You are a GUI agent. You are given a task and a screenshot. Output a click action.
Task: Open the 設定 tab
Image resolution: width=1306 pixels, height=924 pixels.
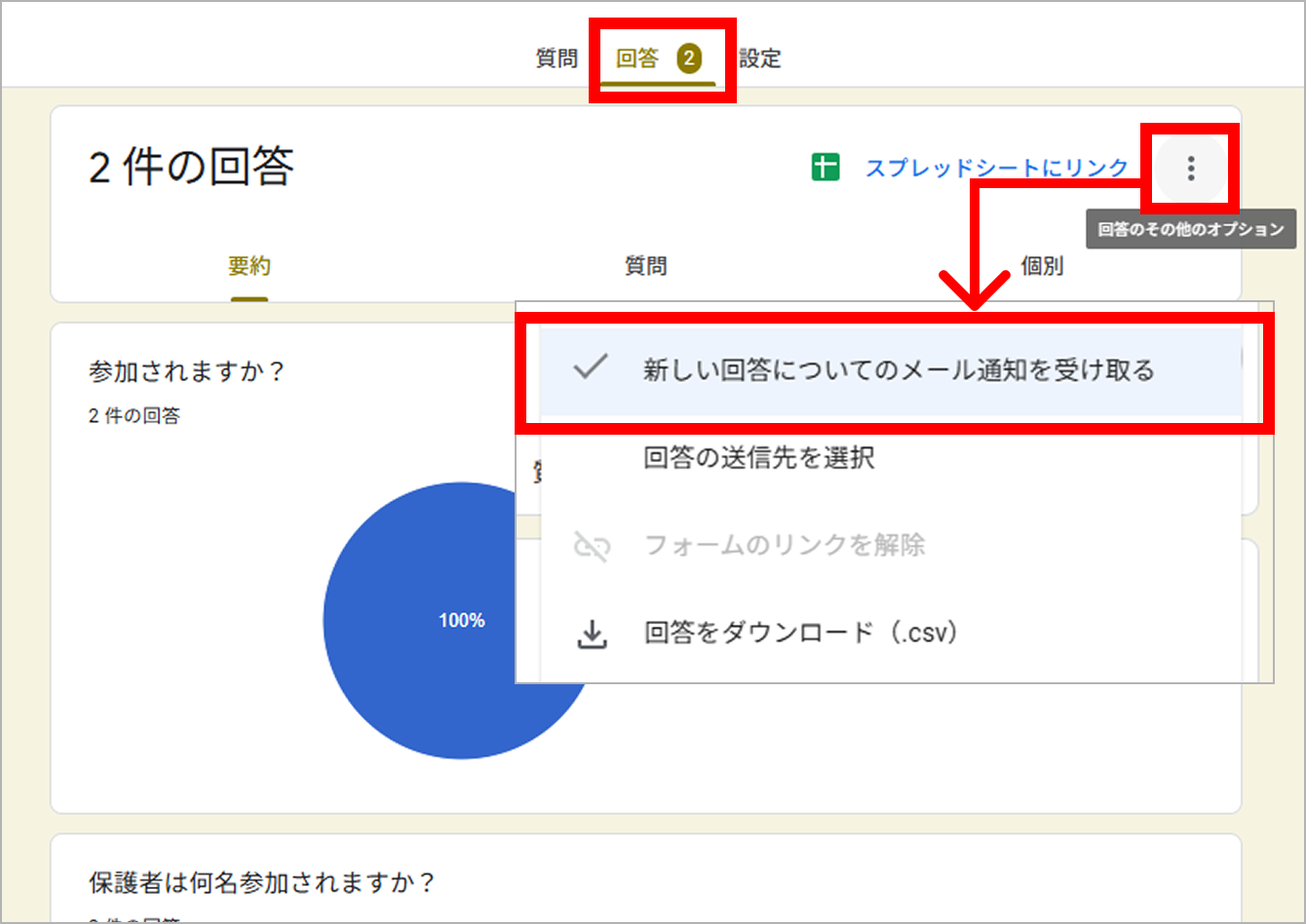pyautogui.click(x=759, y=58)
